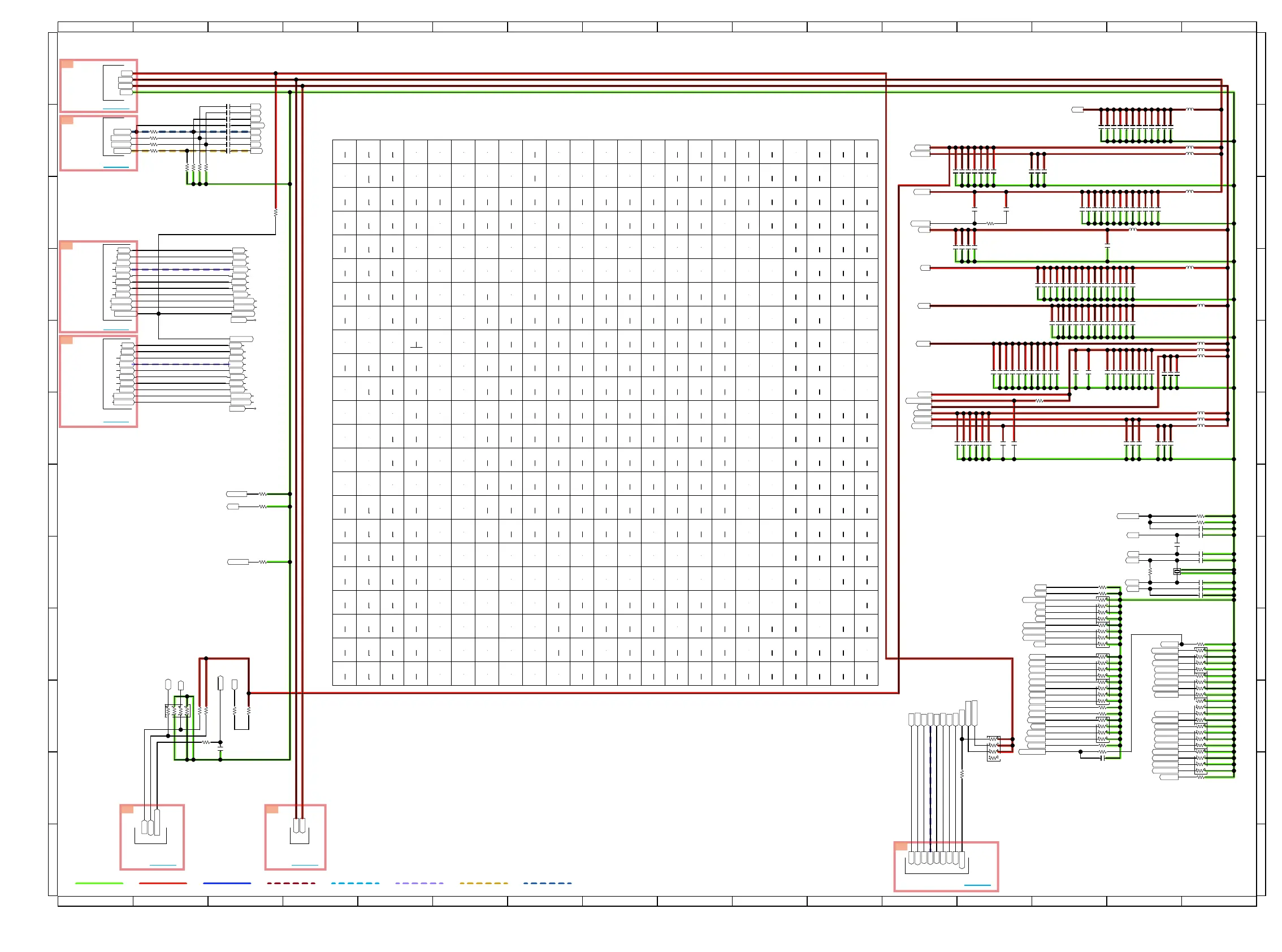The width and height of the screenshot is (1282, 952).
Task: Click the solid blue line legend swatch
Action: 227,883
